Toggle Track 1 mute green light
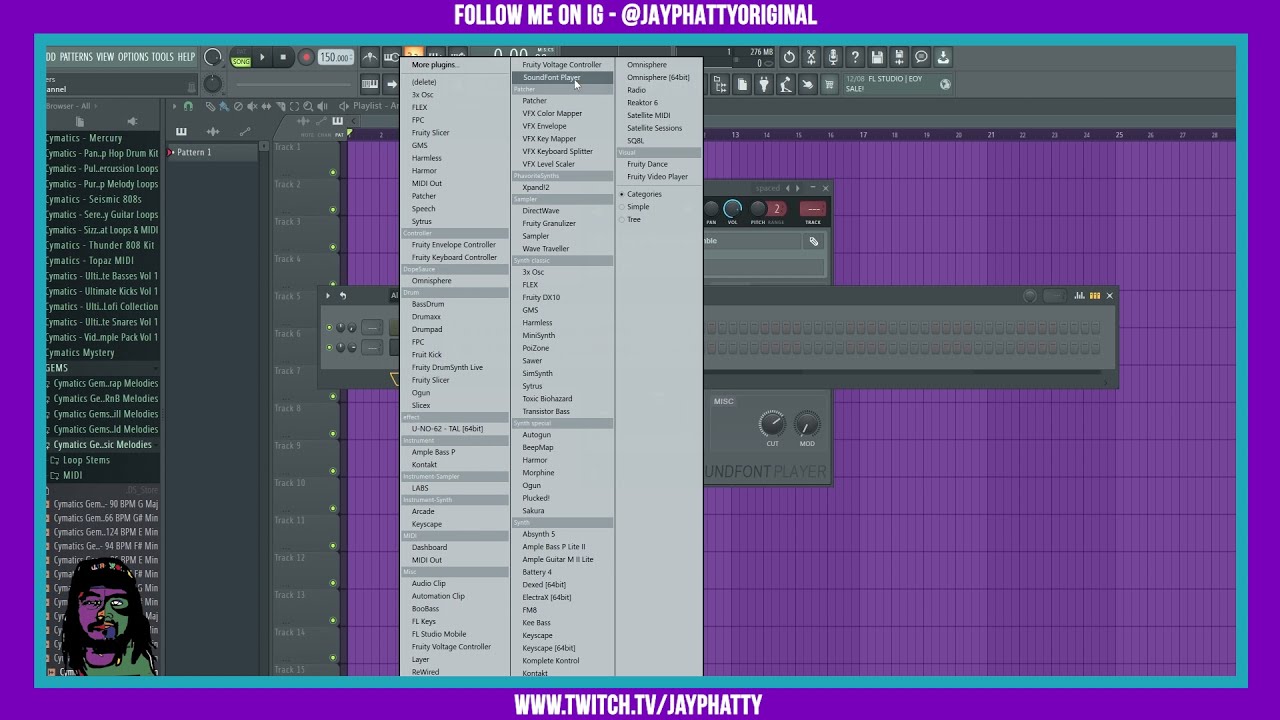Viewport: 1280px width, 720px height. (333, 172)
